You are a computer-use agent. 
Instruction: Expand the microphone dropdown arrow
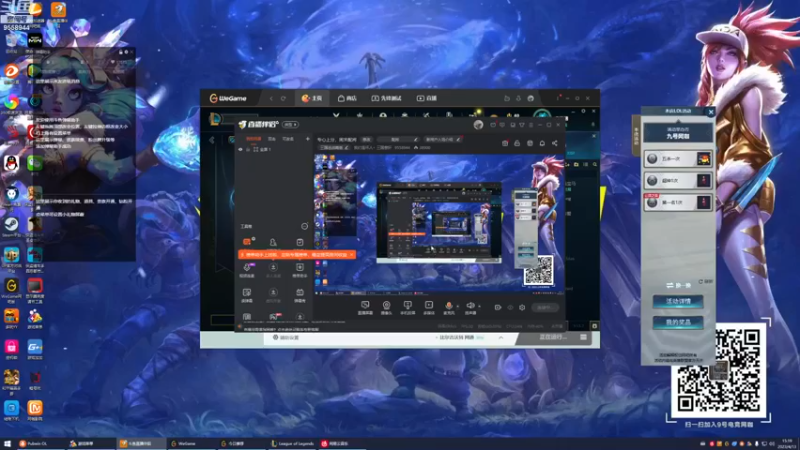(457, 306)
